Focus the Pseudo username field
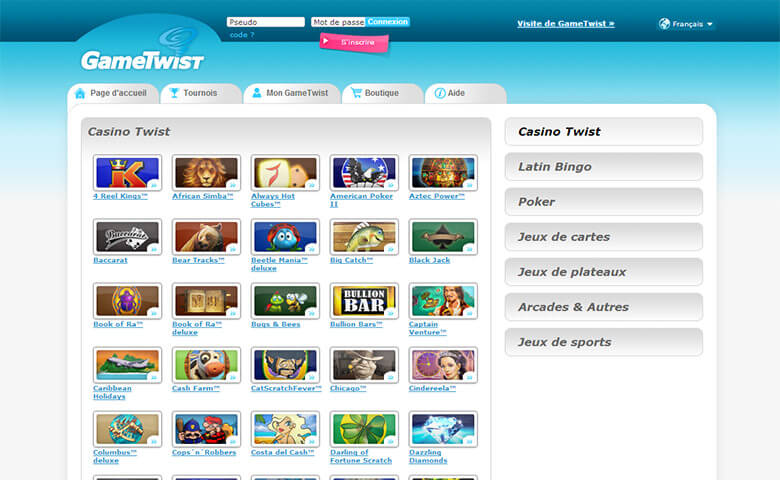 tap(266, 22)
